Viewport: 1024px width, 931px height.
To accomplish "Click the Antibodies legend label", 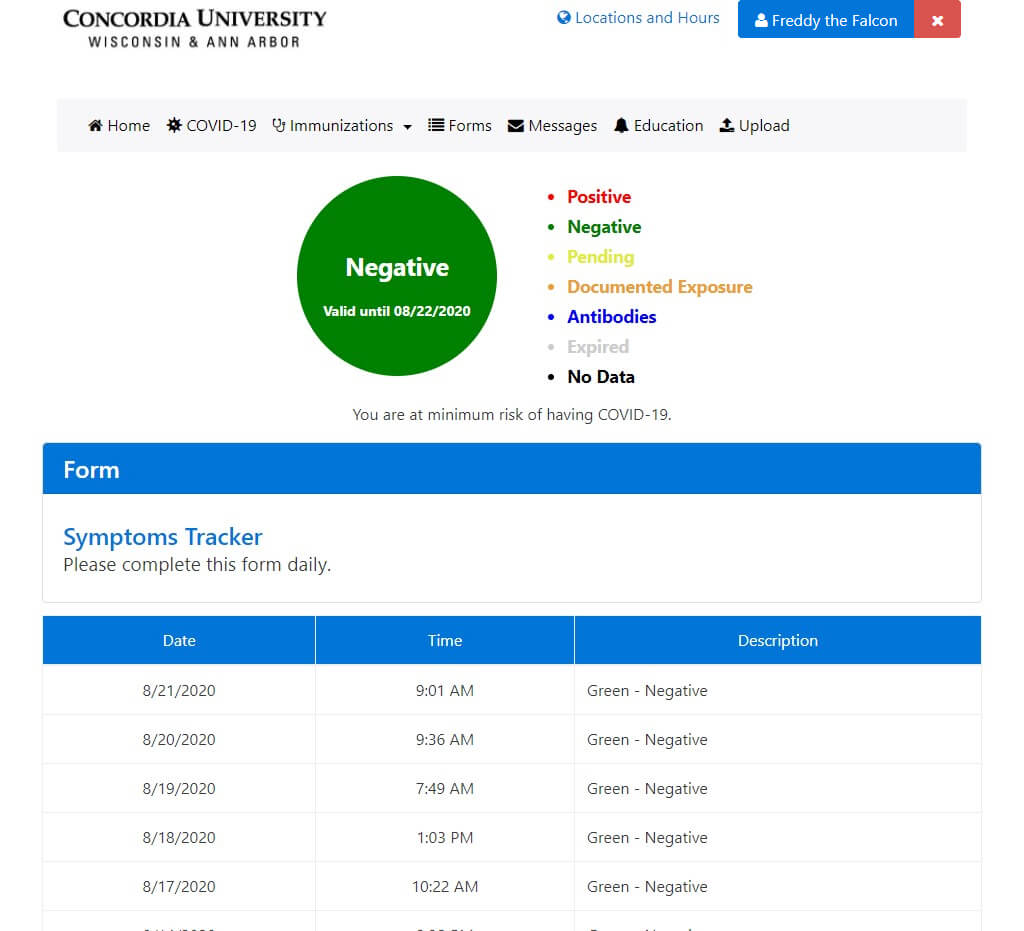I will [x=612, y=317].
